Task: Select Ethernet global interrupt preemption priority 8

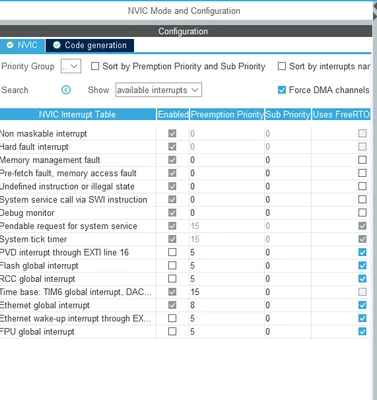Action: pyautogui.click(x=227, y=305)
